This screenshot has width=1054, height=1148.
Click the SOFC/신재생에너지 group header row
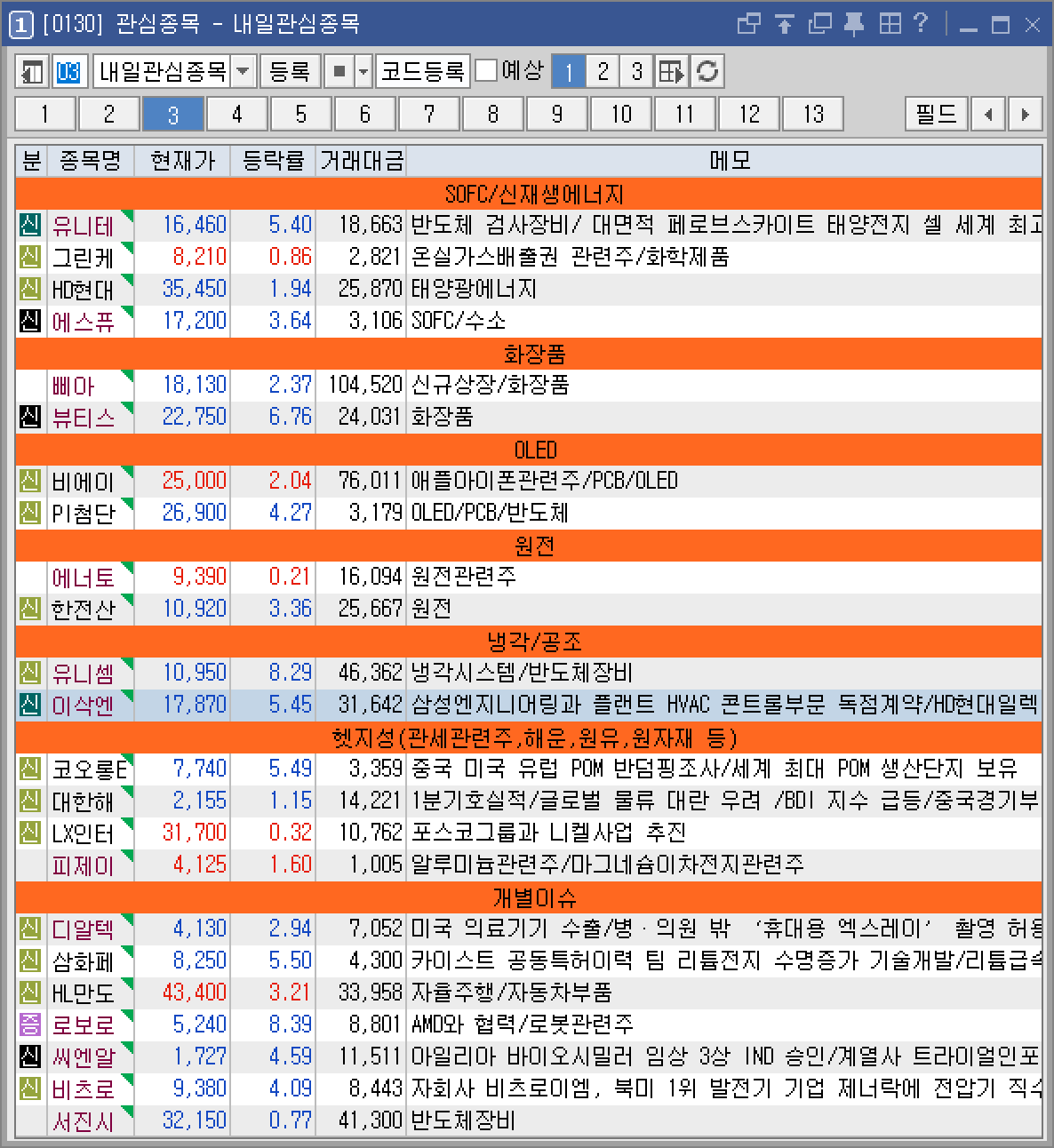tap(529, 193)
